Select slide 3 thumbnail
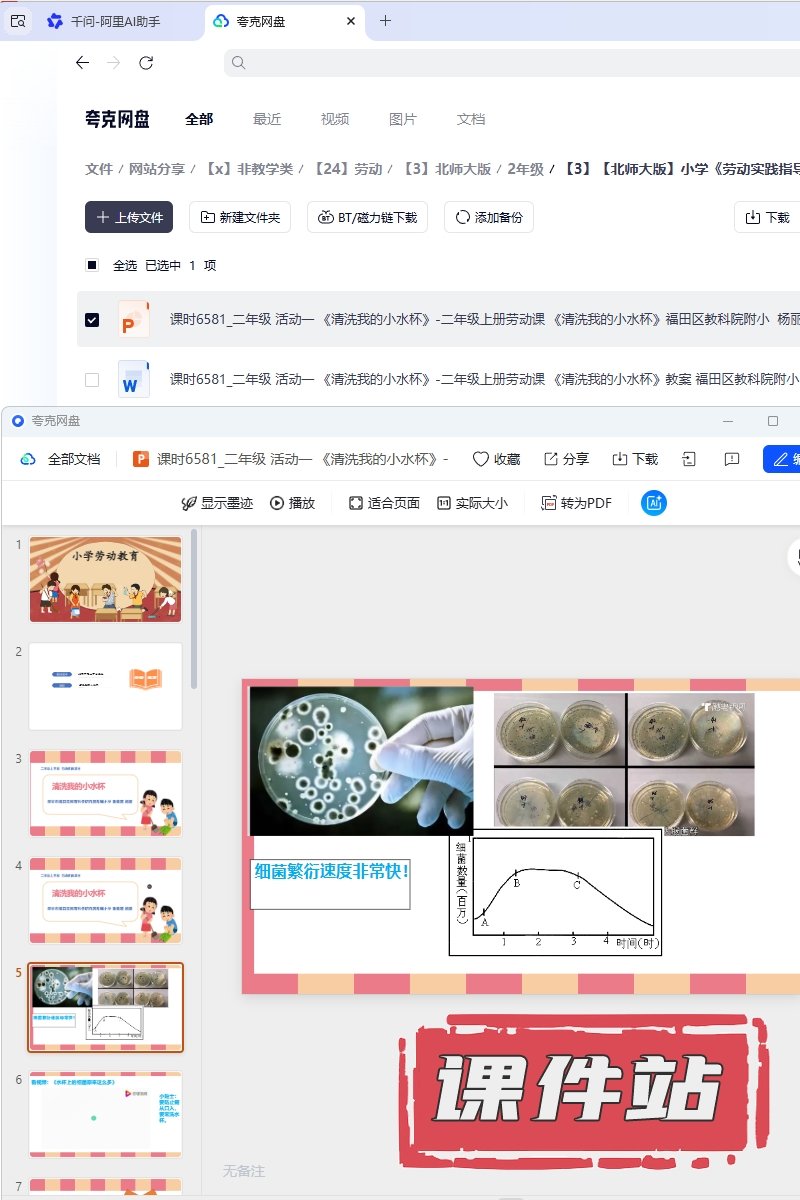The width and height of the screenshot is (800, 1200). tap(106, 793)
